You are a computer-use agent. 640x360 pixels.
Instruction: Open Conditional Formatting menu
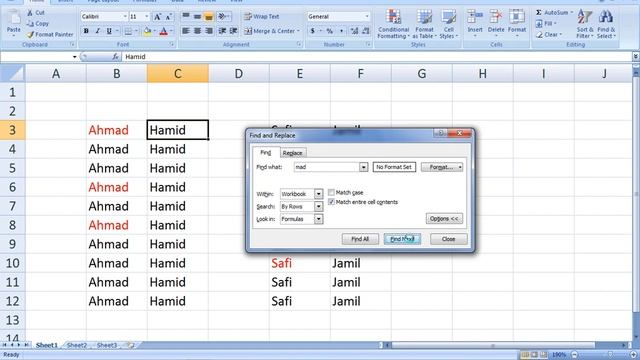[393, 24]
